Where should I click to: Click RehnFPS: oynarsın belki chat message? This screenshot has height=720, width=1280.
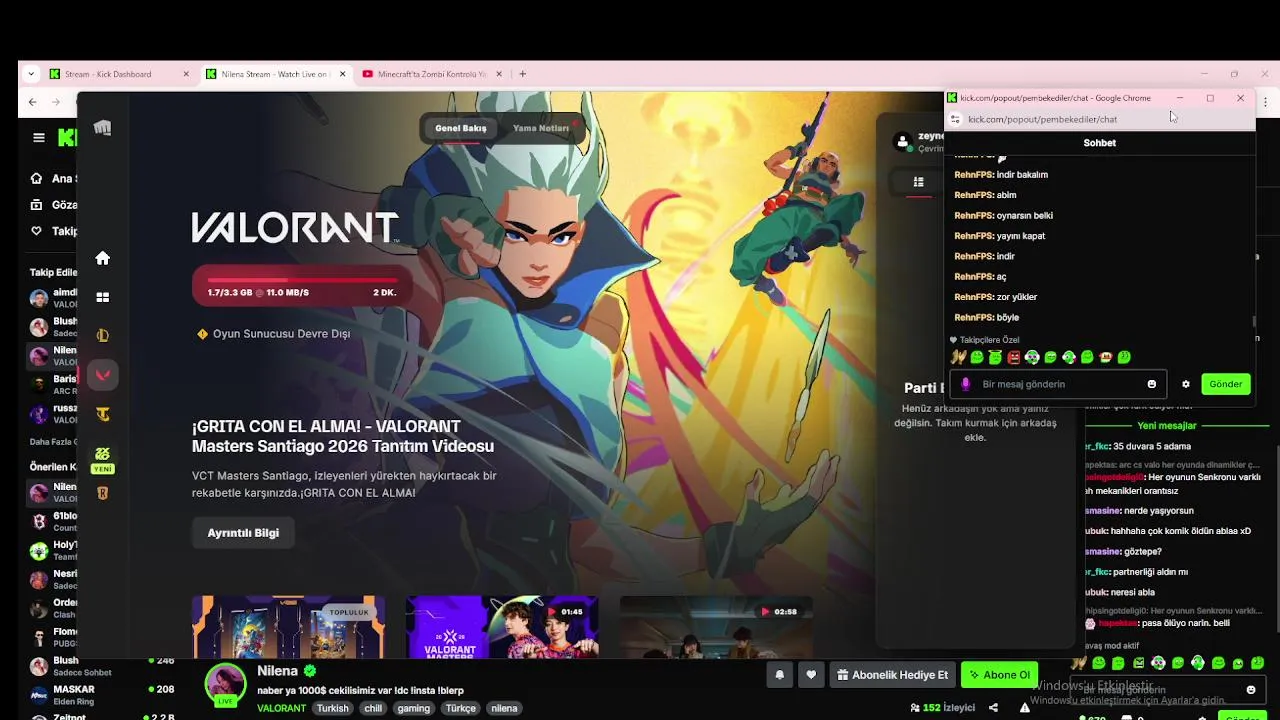pos(1003,215)
